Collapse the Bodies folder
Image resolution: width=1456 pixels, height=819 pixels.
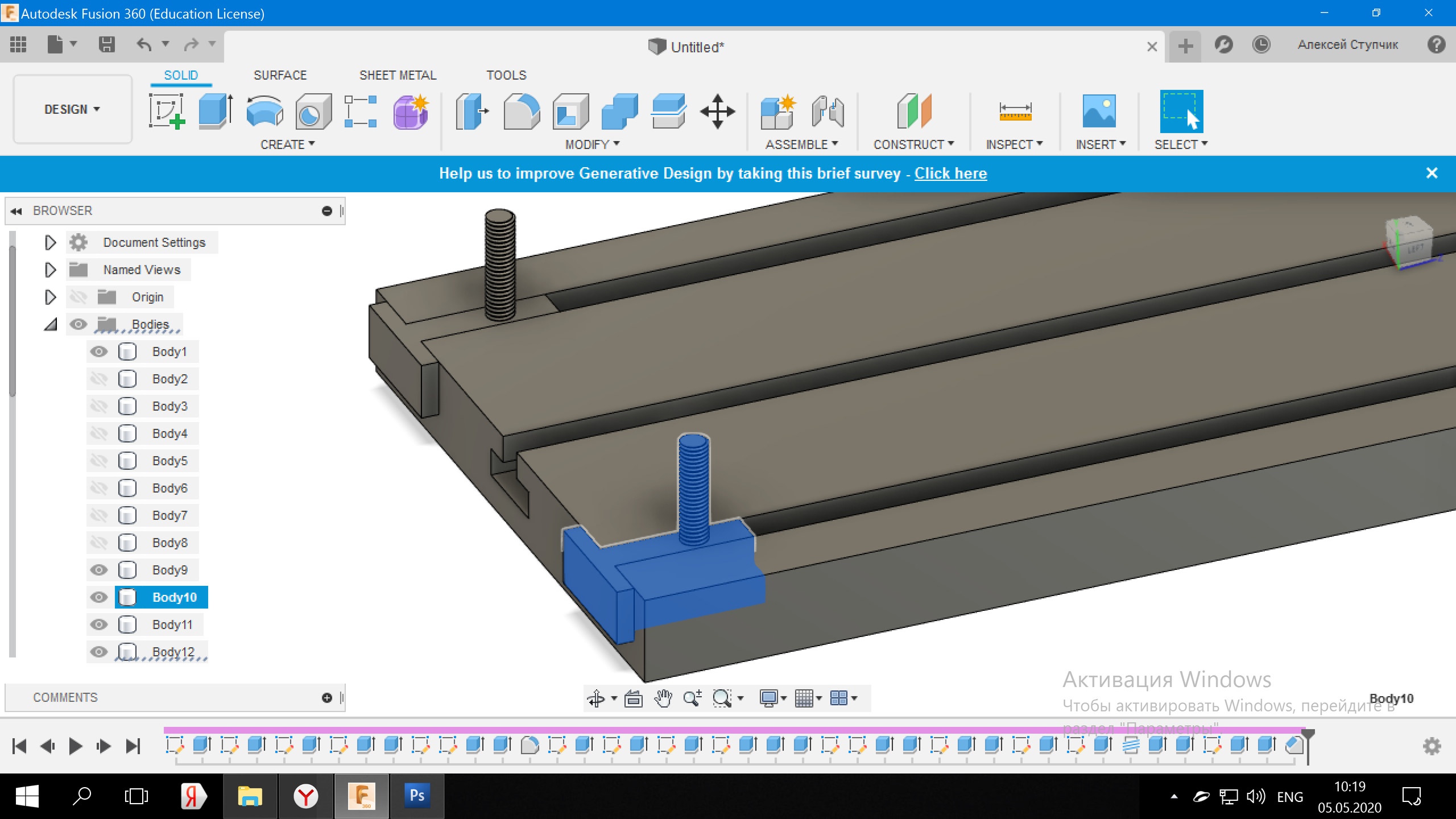[50, 325]
